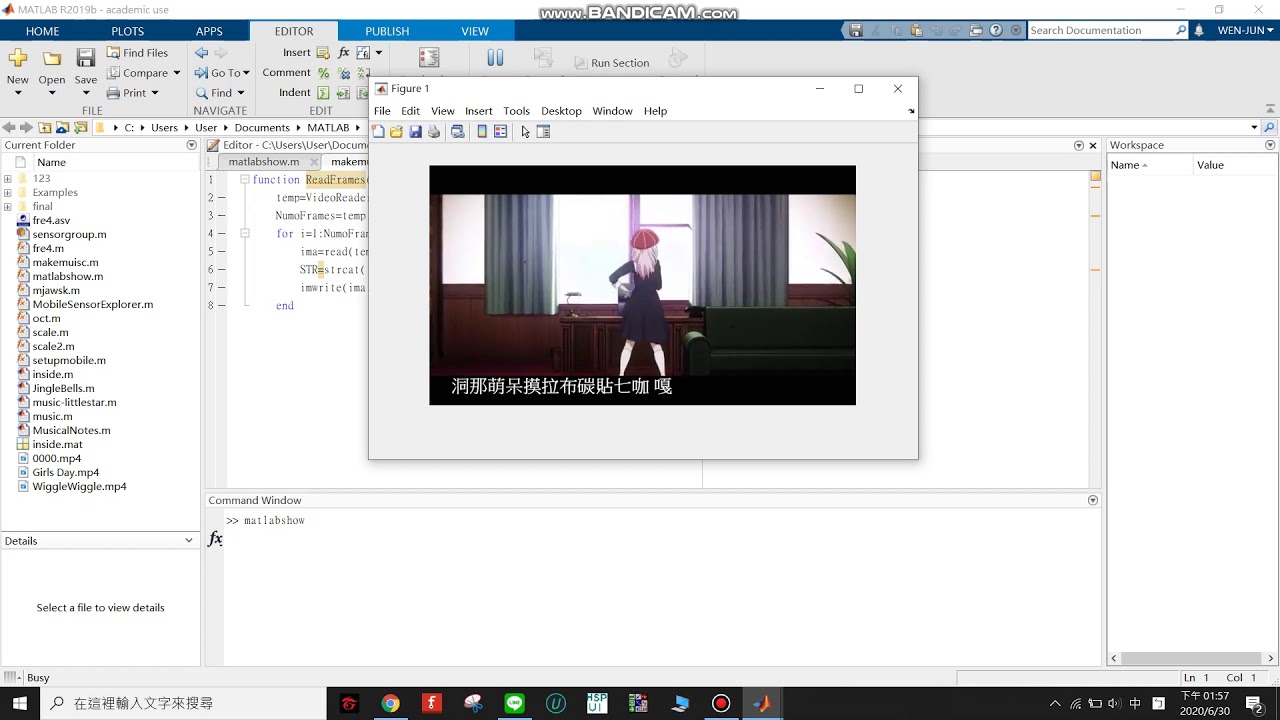Image resolution: width=1280 pixels, height=720 pixels.
Task: Click the percent Comment icon
Action: [x=323, y=73]
